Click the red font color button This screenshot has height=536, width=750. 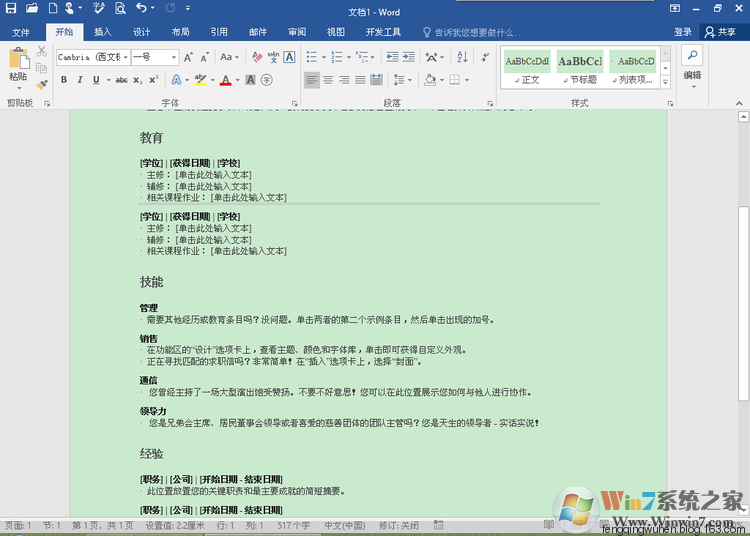[226, 80]
